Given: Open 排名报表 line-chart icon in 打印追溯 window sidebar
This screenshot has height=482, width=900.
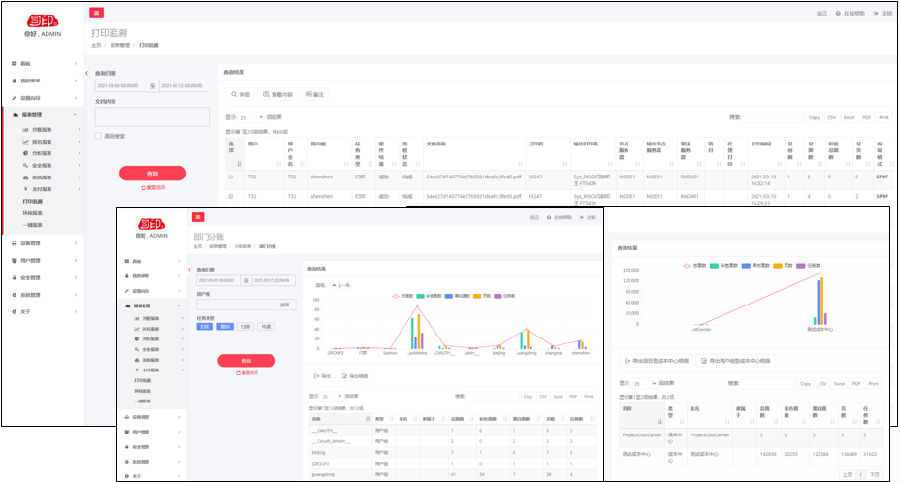Looking at the screenshot, I should click(x=25, y=142).
